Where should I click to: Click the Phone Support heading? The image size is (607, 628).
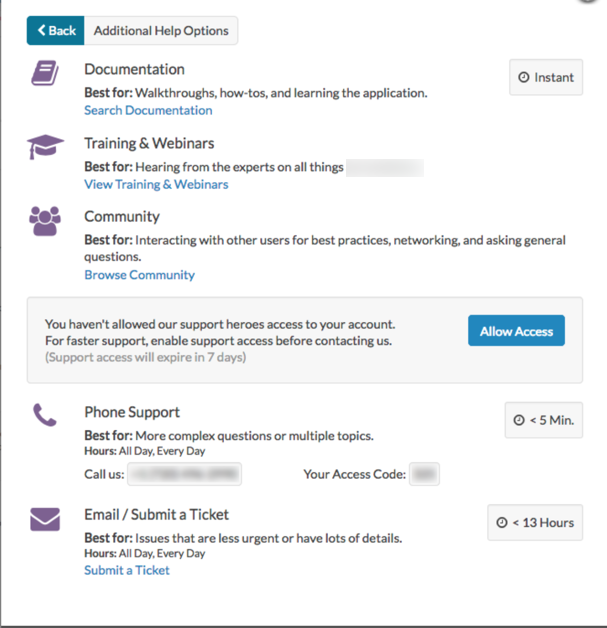pos(132,412)
